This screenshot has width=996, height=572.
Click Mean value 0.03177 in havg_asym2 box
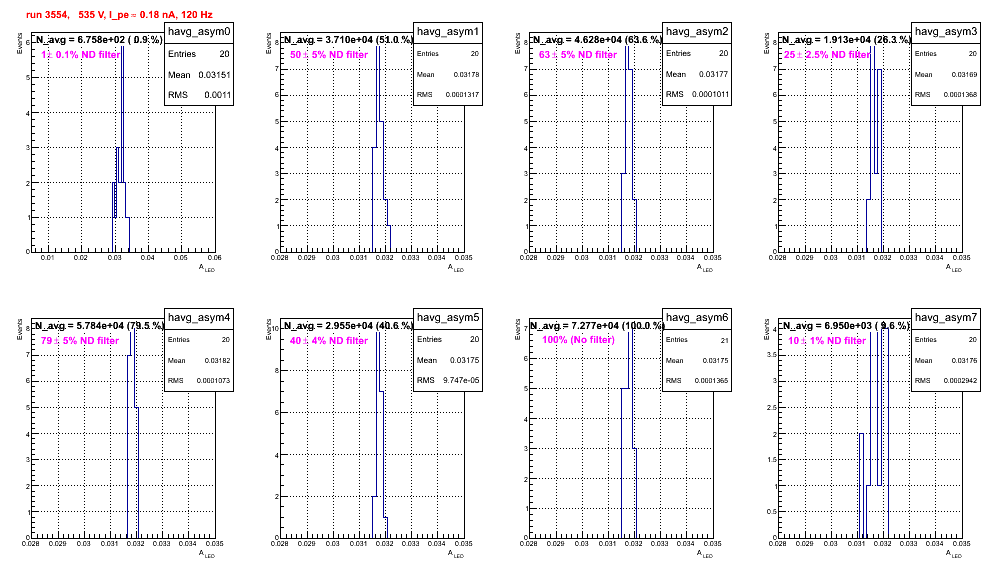pyautogui.click(x=713, y=74)
